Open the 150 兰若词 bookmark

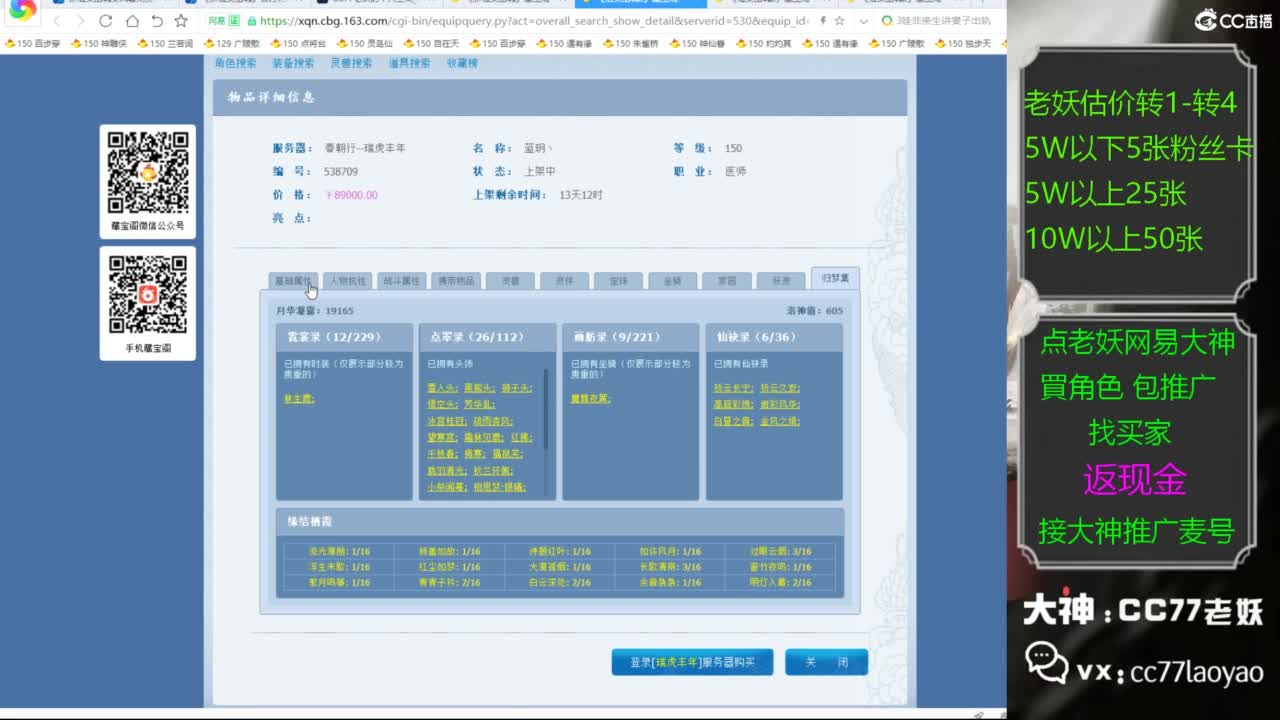(x=165, y=44)
